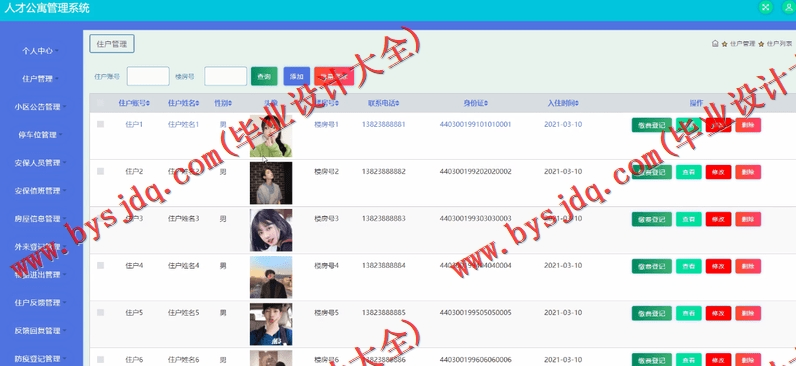The width and height of the screenshot is (796, 366).
Task: Click the green 查询 search button
Action: pos(264,76)
